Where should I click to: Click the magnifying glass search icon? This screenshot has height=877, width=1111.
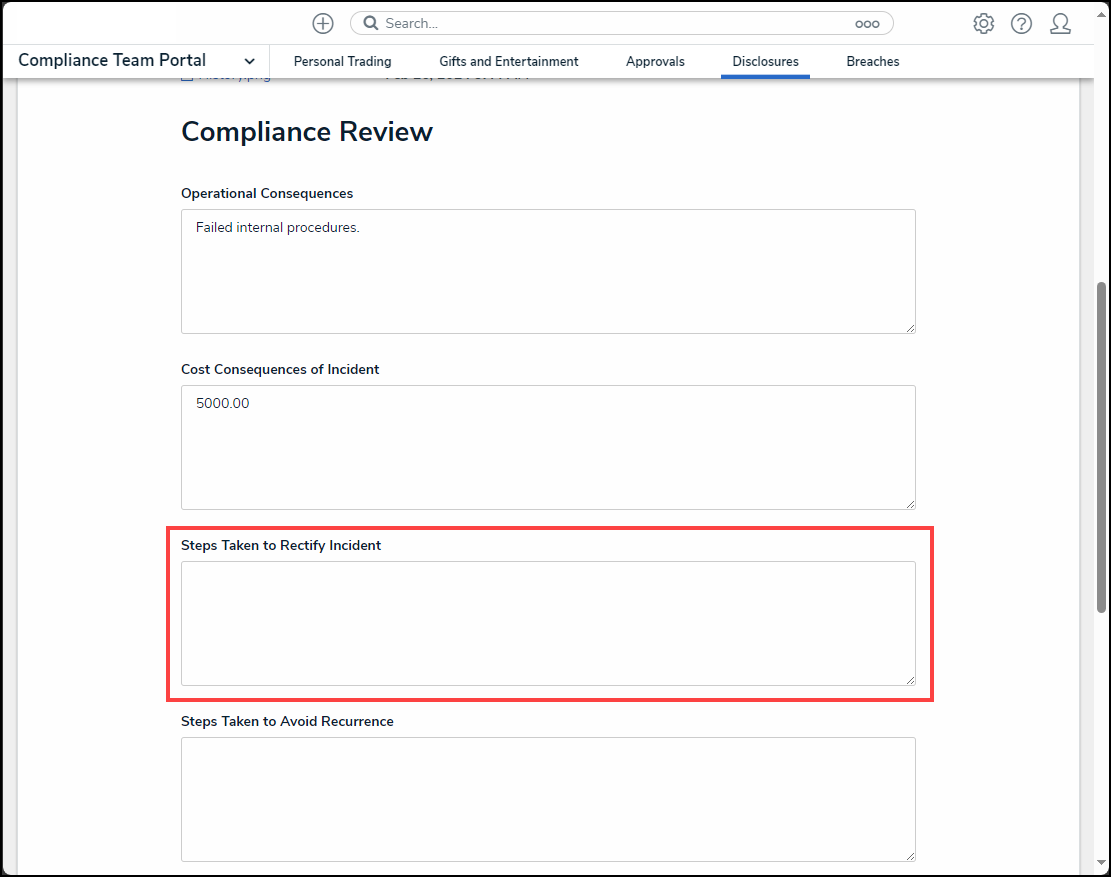pos(370,23)
